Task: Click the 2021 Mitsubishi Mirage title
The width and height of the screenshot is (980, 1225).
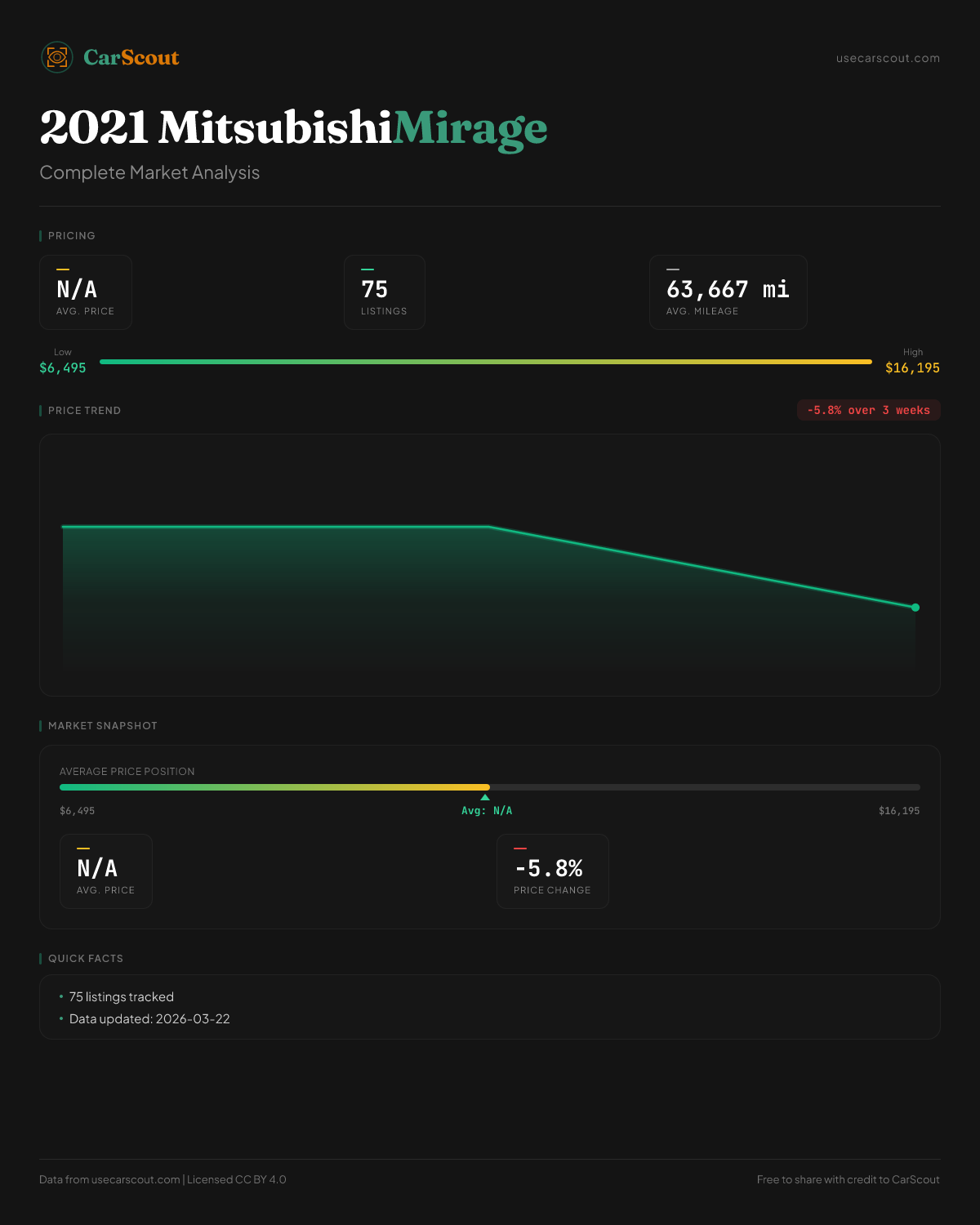Action: 293,128
